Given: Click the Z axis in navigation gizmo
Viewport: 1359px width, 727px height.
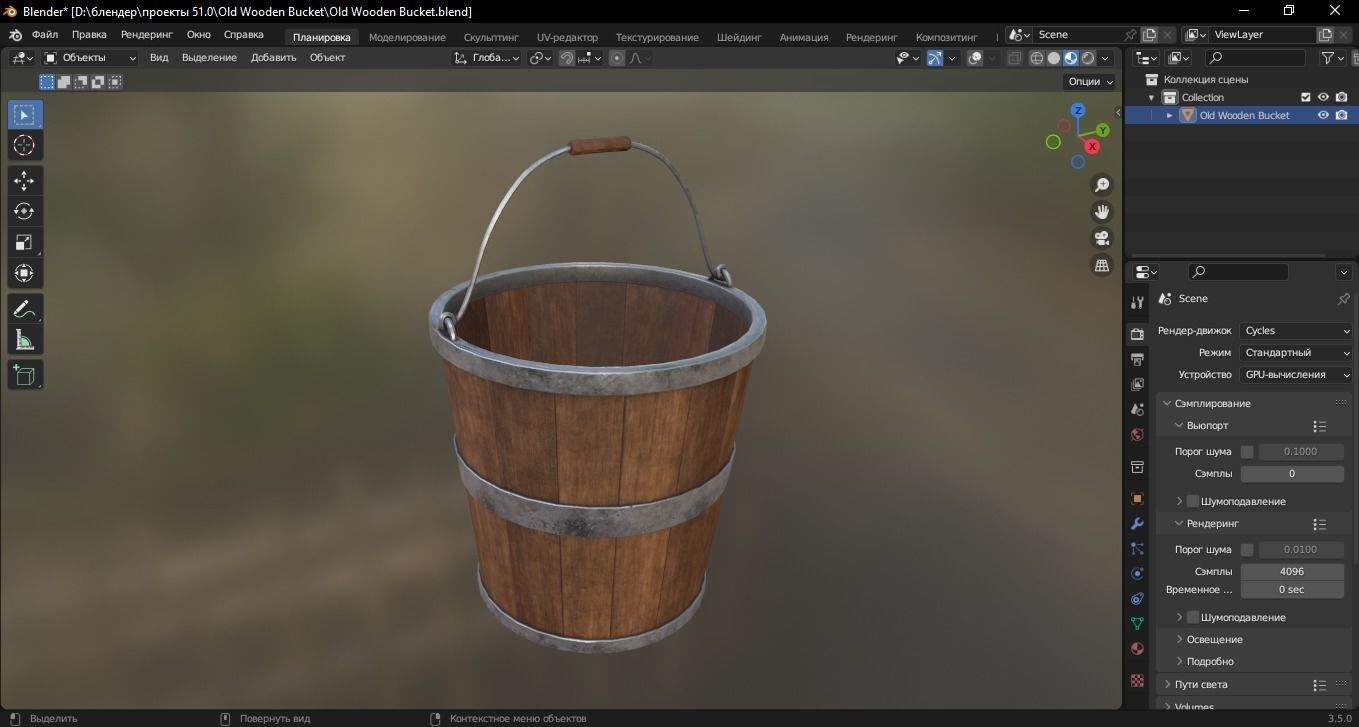Looking at the screenshot, I should 1078,110.
